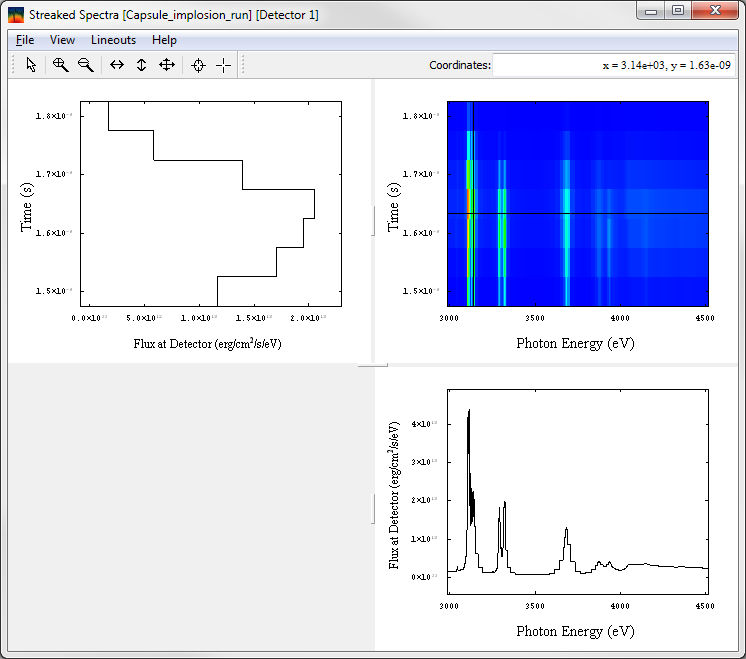Open the View menu
746x659 pixels.
(x=62, y=40)
